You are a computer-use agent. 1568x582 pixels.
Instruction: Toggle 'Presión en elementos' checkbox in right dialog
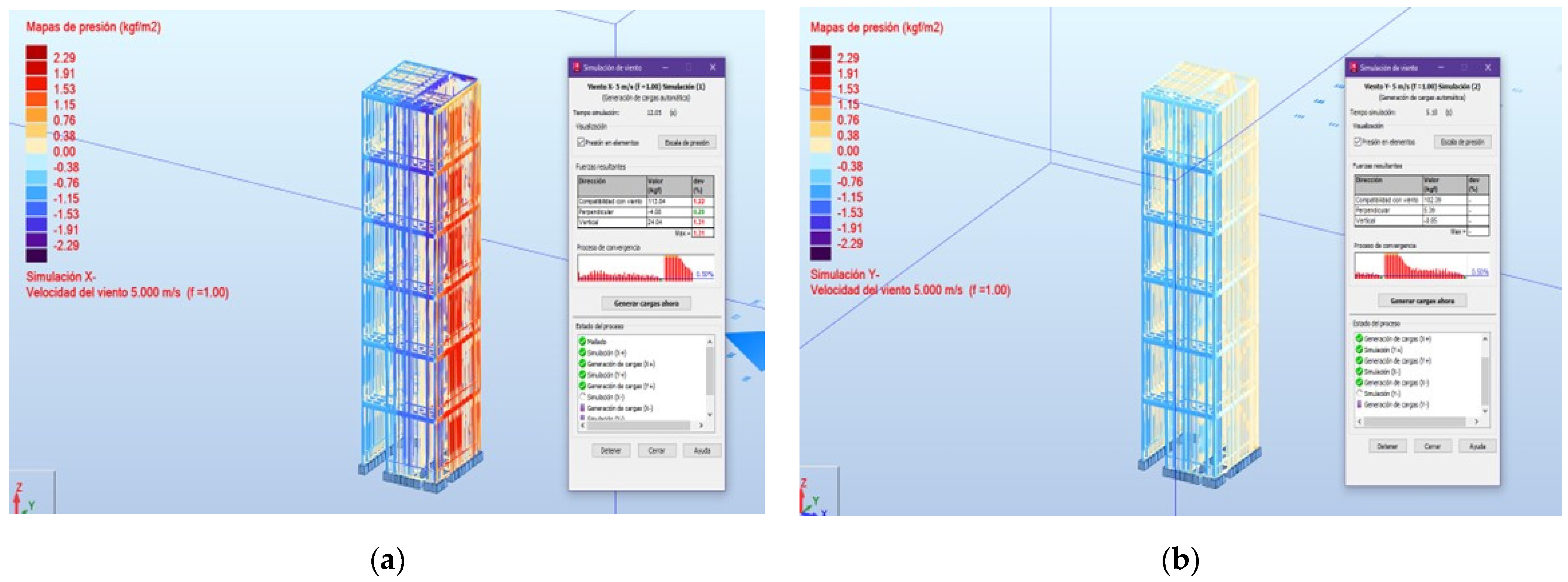(1358, 142)
